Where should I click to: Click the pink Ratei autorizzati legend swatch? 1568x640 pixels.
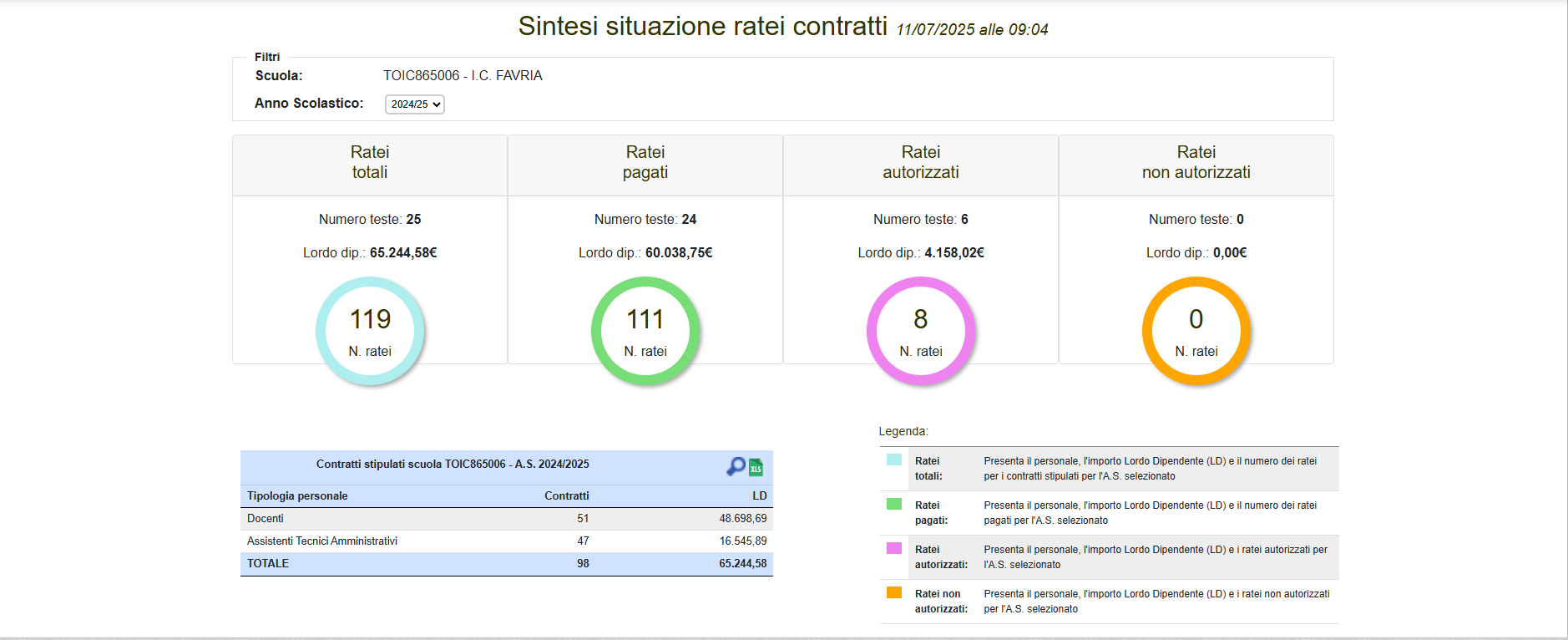[894, 548]
